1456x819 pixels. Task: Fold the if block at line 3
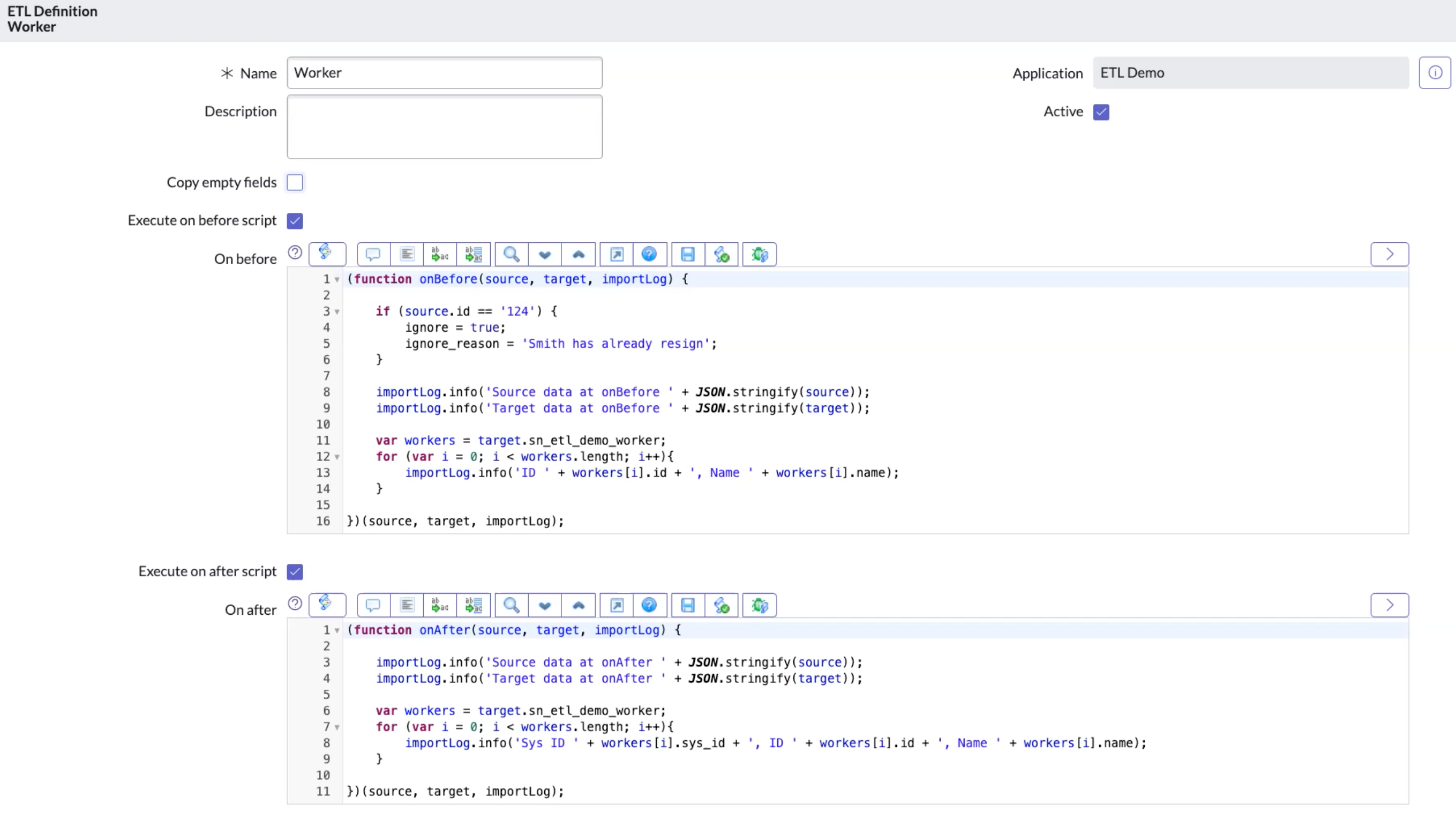pos(337,311)
